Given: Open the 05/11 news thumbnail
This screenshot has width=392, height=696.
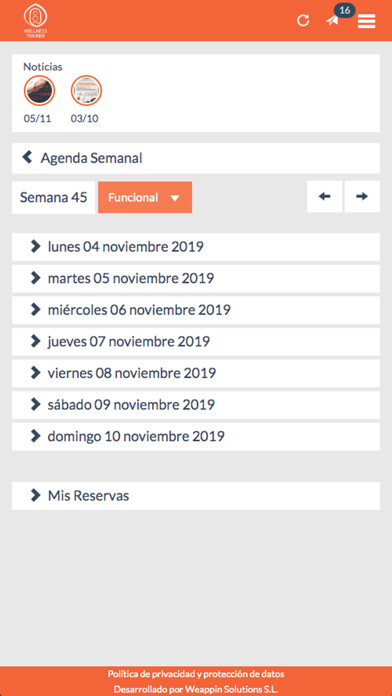Looking at the screenshot, I should (39, 90).
